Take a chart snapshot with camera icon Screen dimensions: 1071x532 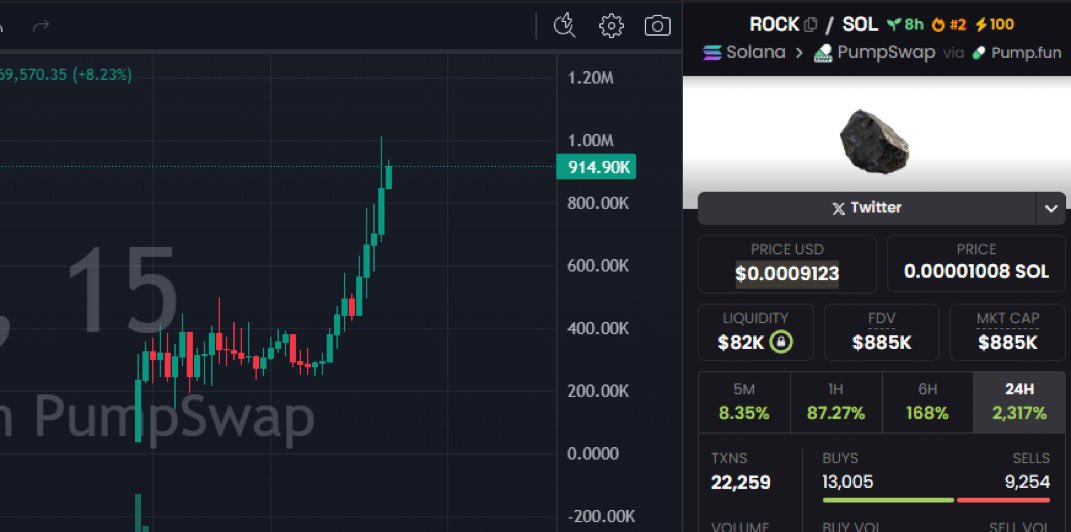[x=657, y=26]
